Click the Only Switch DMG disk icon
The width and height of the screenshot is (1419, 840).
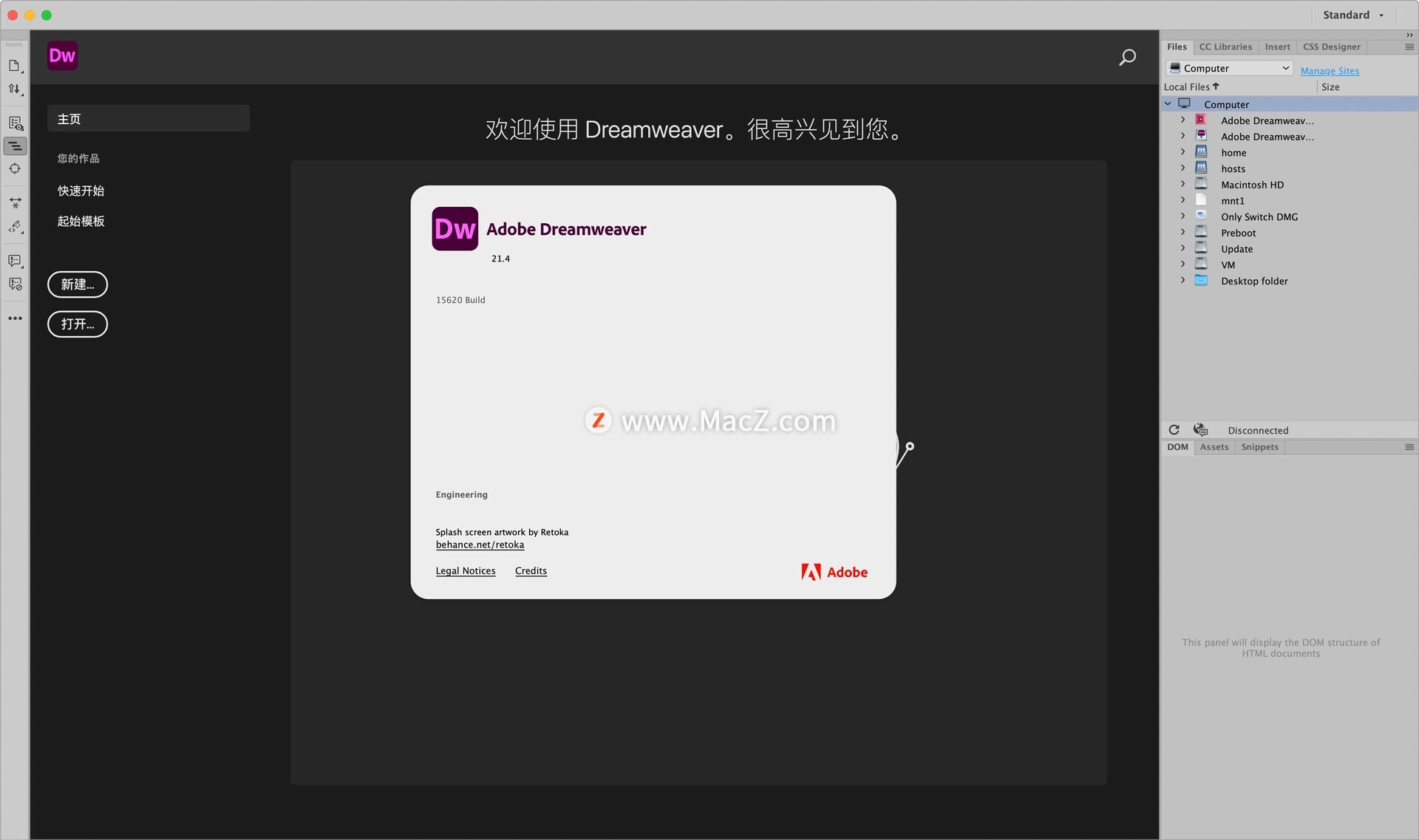[x=1201, y=216]
